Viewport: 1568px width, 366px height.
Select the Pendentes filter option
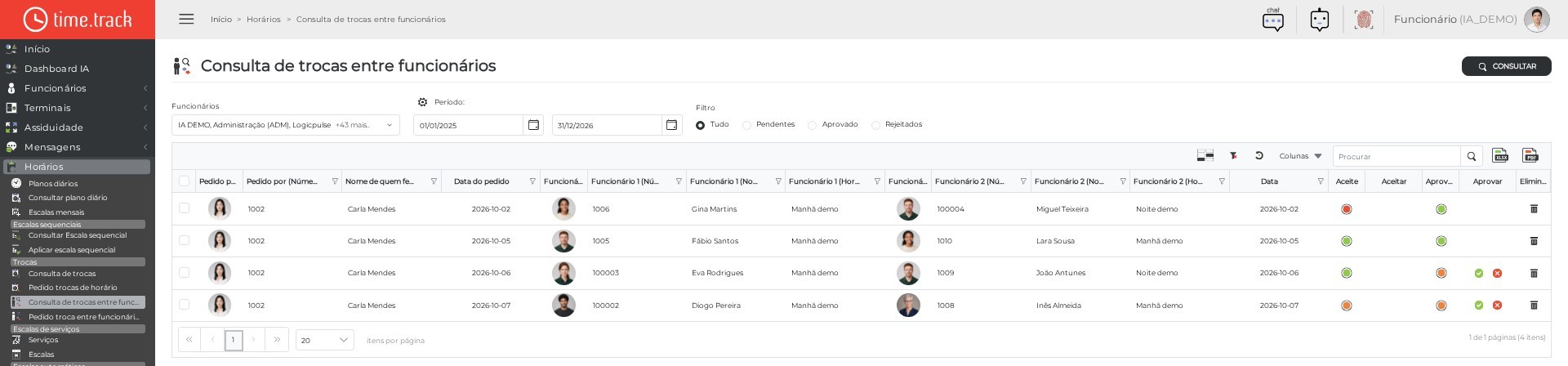[746, 125]
